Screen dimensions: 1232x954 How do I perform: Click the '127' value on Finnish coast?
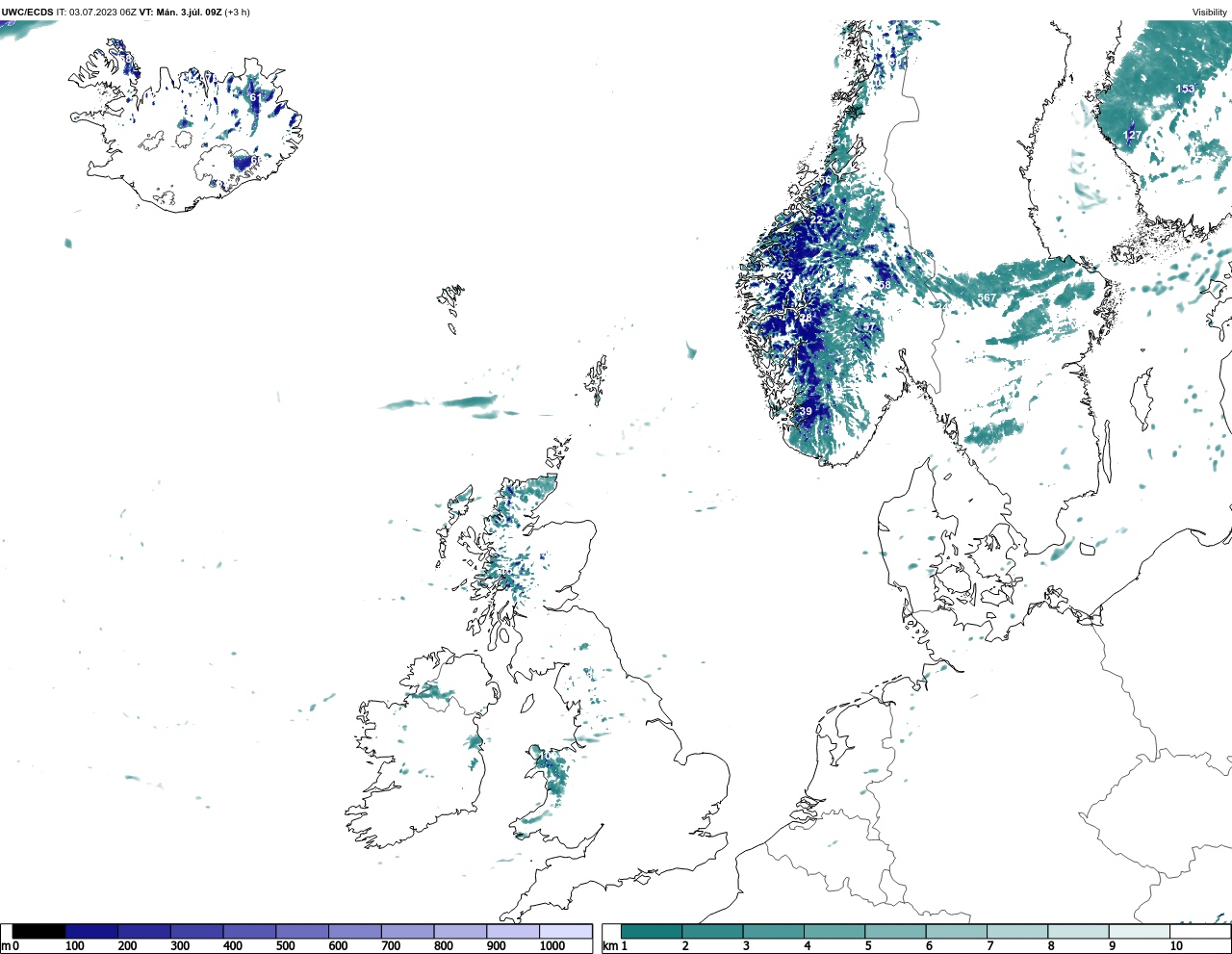1132,135
